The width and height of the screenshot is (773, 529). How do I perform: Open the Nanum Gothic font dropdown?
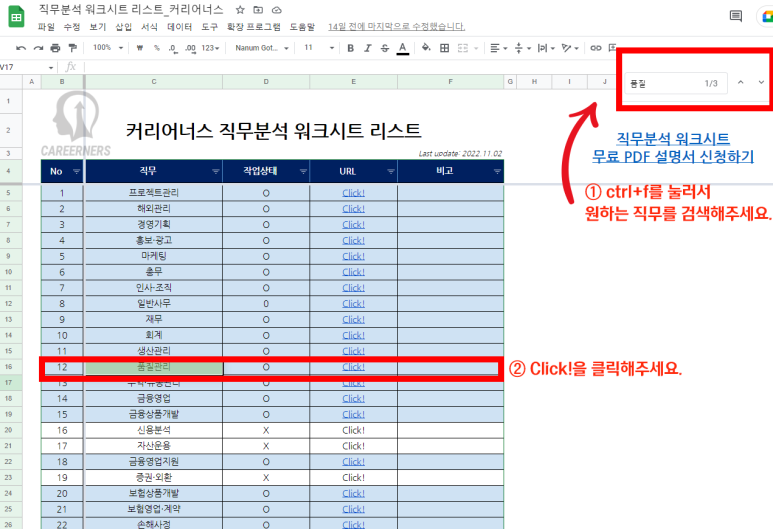click(261, 48)
